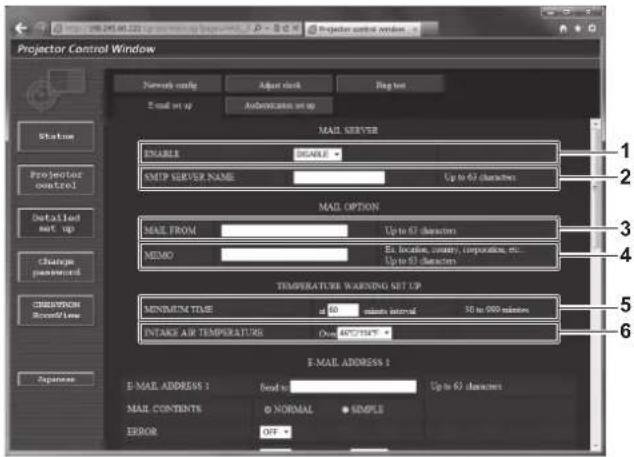Click the Detailed set up sidebar button
The height and width of the screenshot is (457, 634).
point(56,223)
